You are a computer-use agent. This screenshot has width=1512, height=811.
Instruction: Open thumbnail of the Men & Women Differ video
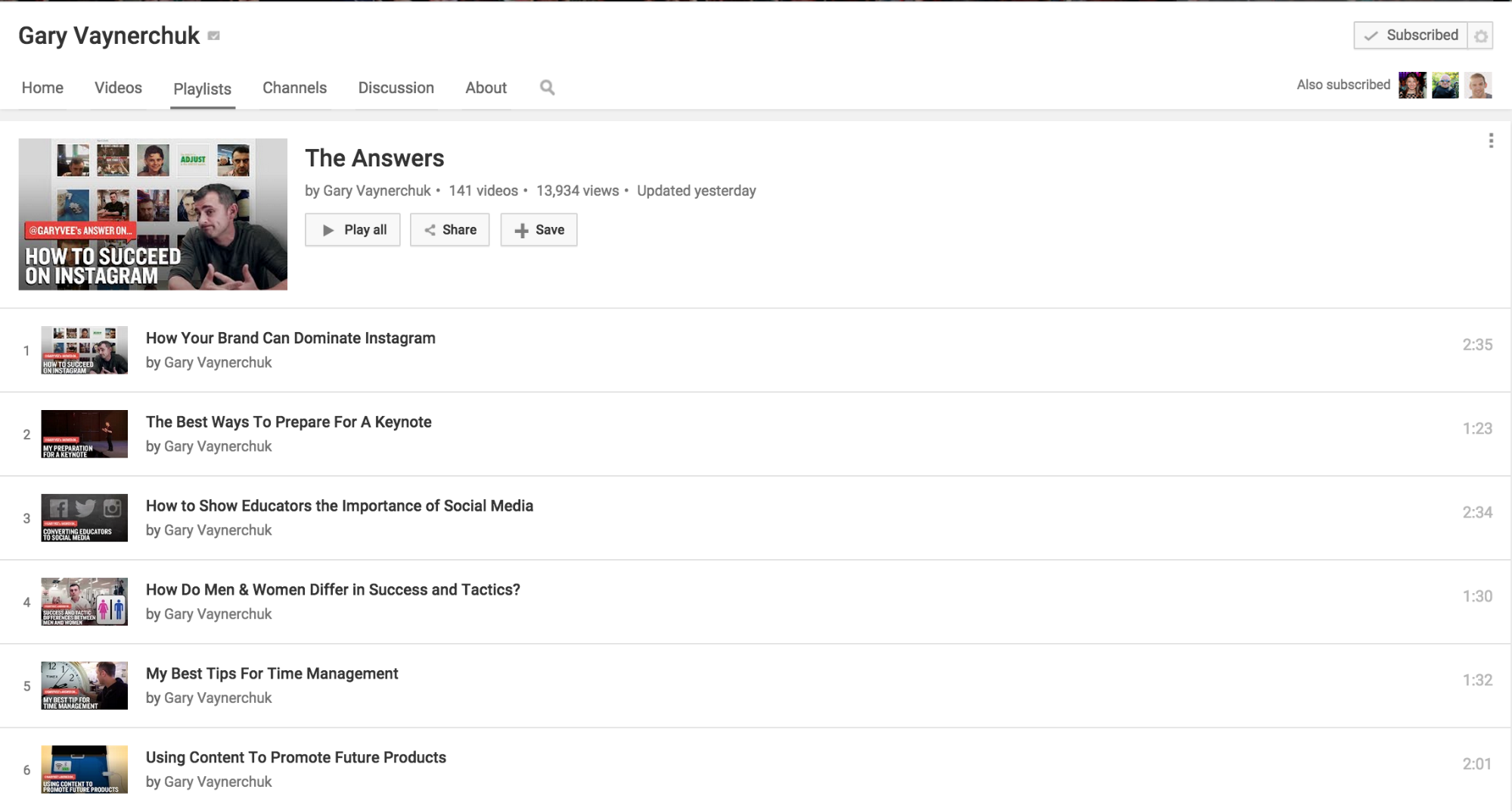(84, 602)
